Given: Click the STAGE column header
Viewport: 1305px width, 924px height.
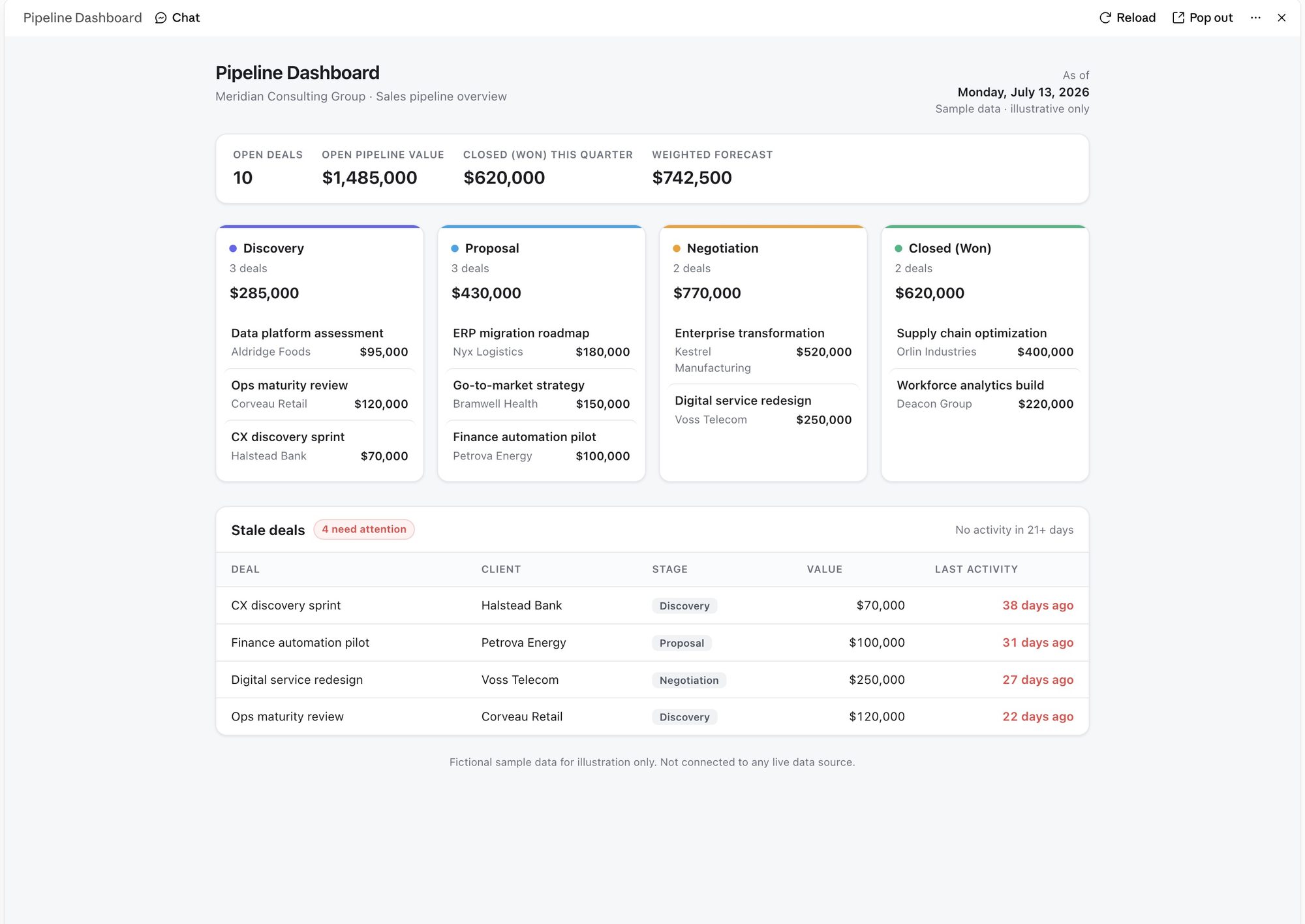Looking at the screenshot, I should (x=670, y=569).
